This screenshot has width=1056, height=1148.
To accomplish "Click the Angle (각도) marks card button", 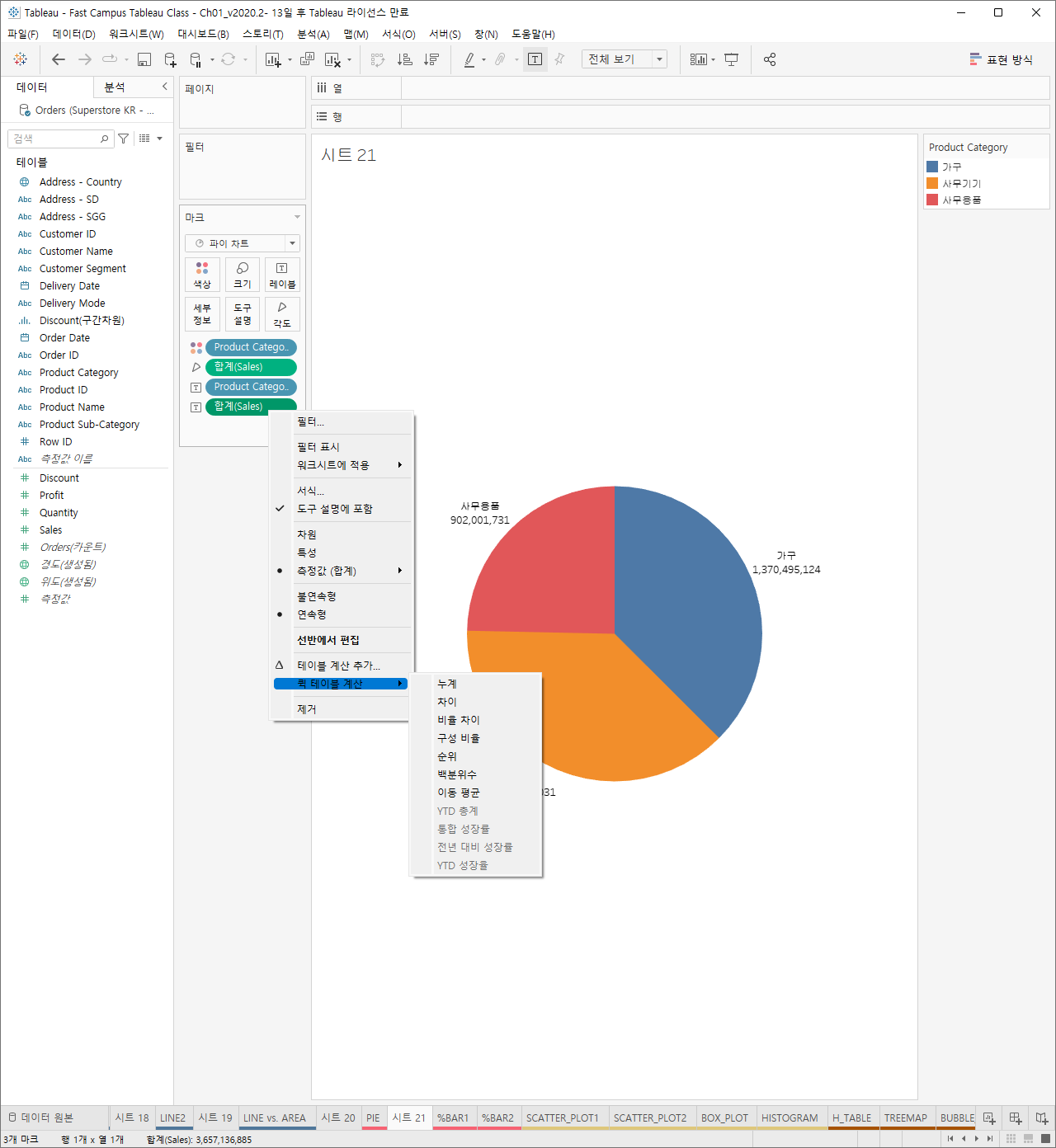I will (282, 314).
